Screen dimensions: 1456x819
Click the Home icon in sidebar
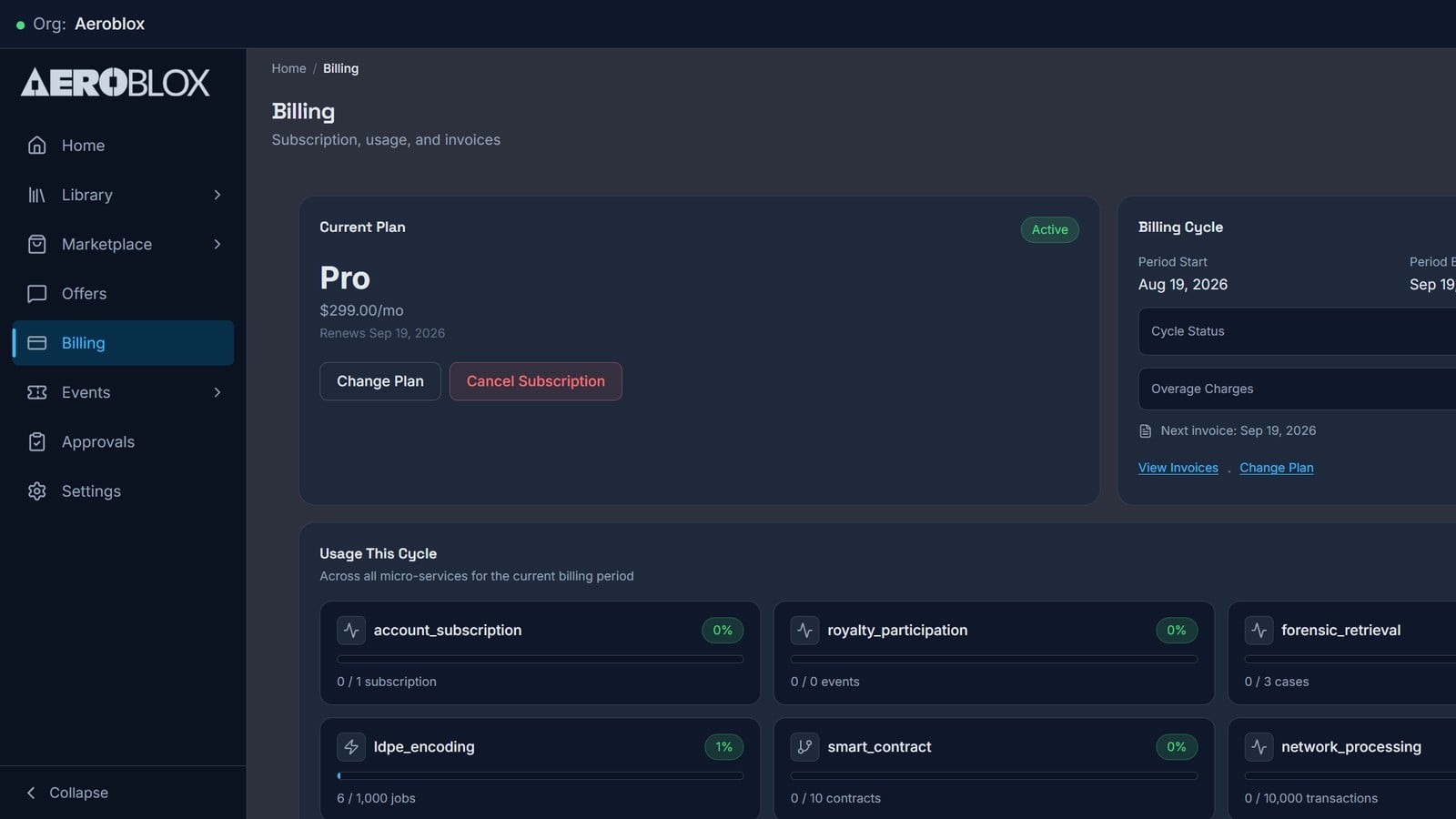[36, 146]
